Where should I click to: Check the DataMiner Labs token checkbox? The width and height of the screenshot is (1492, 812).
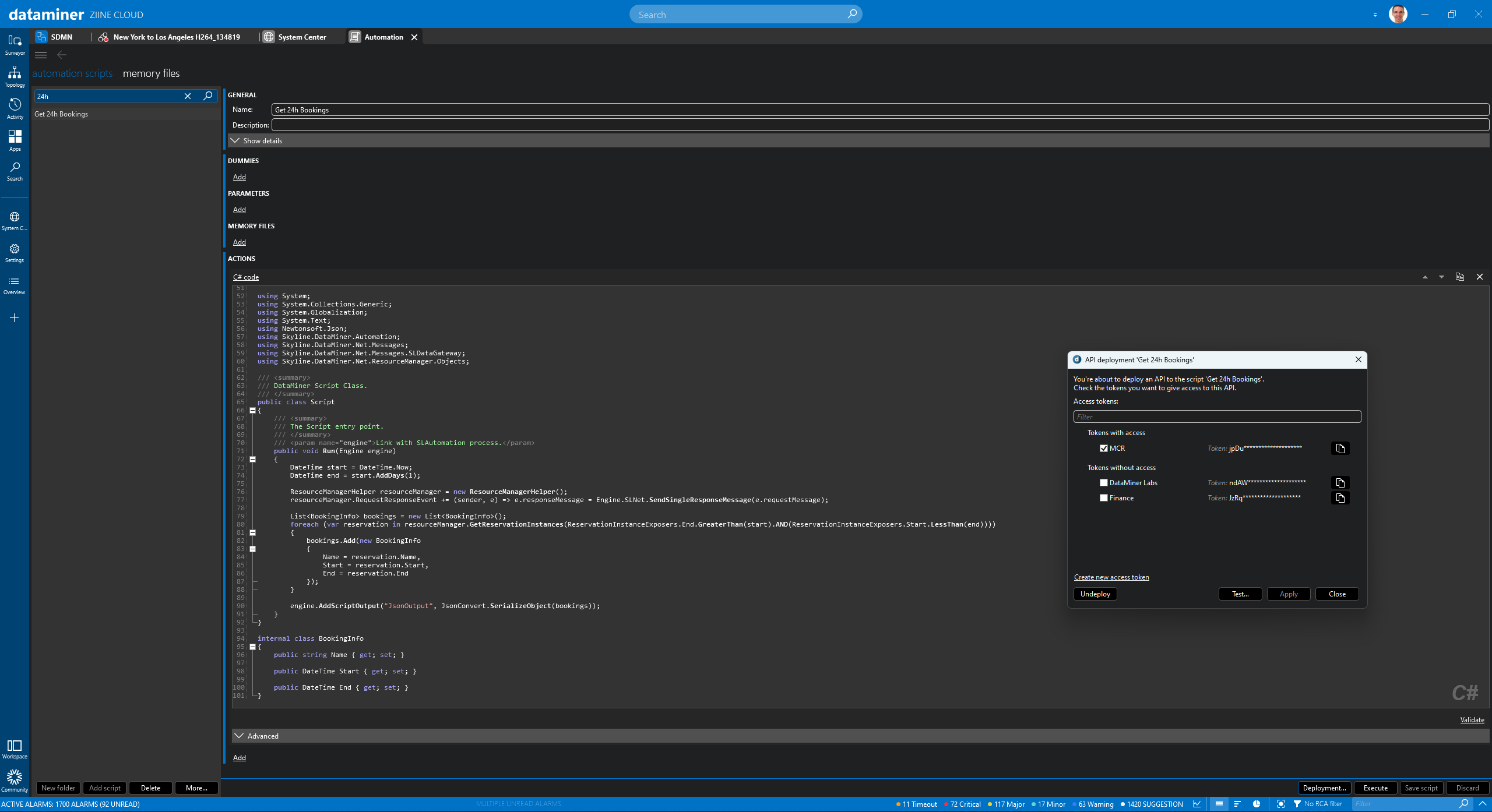tap(1104, 483)
